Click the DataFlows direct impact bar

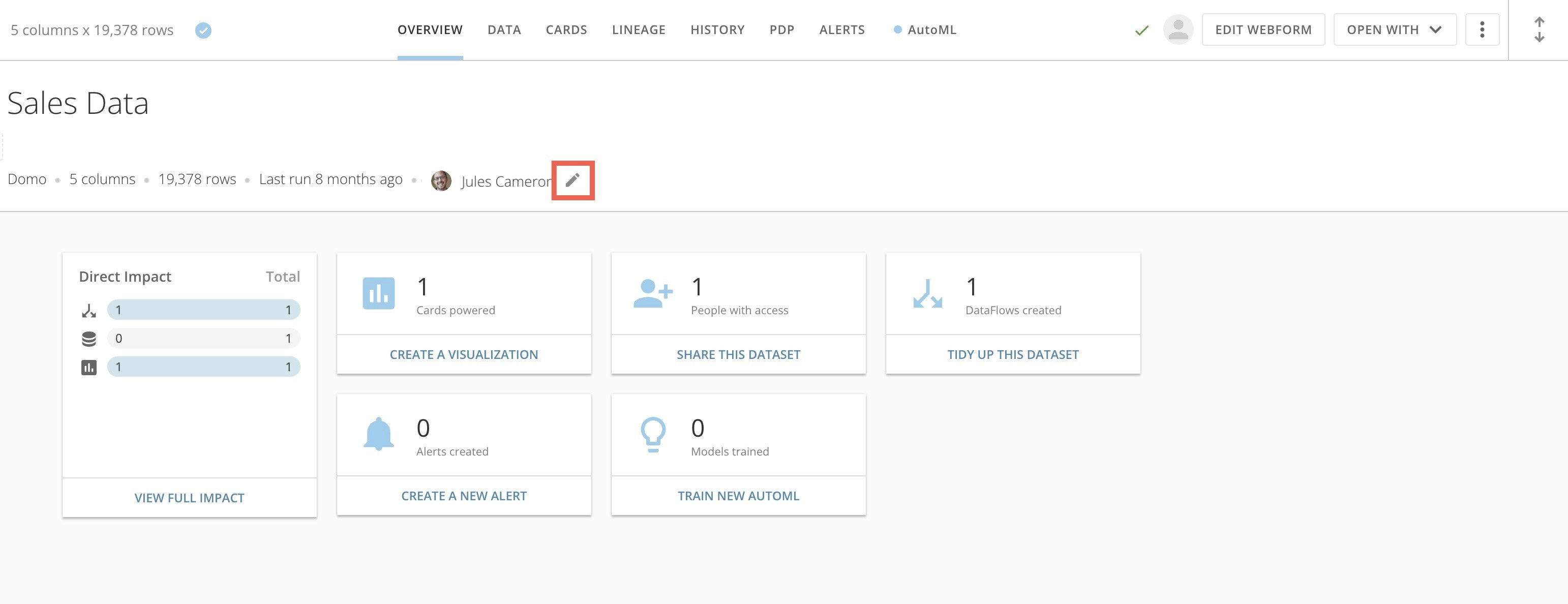(203, 310)
